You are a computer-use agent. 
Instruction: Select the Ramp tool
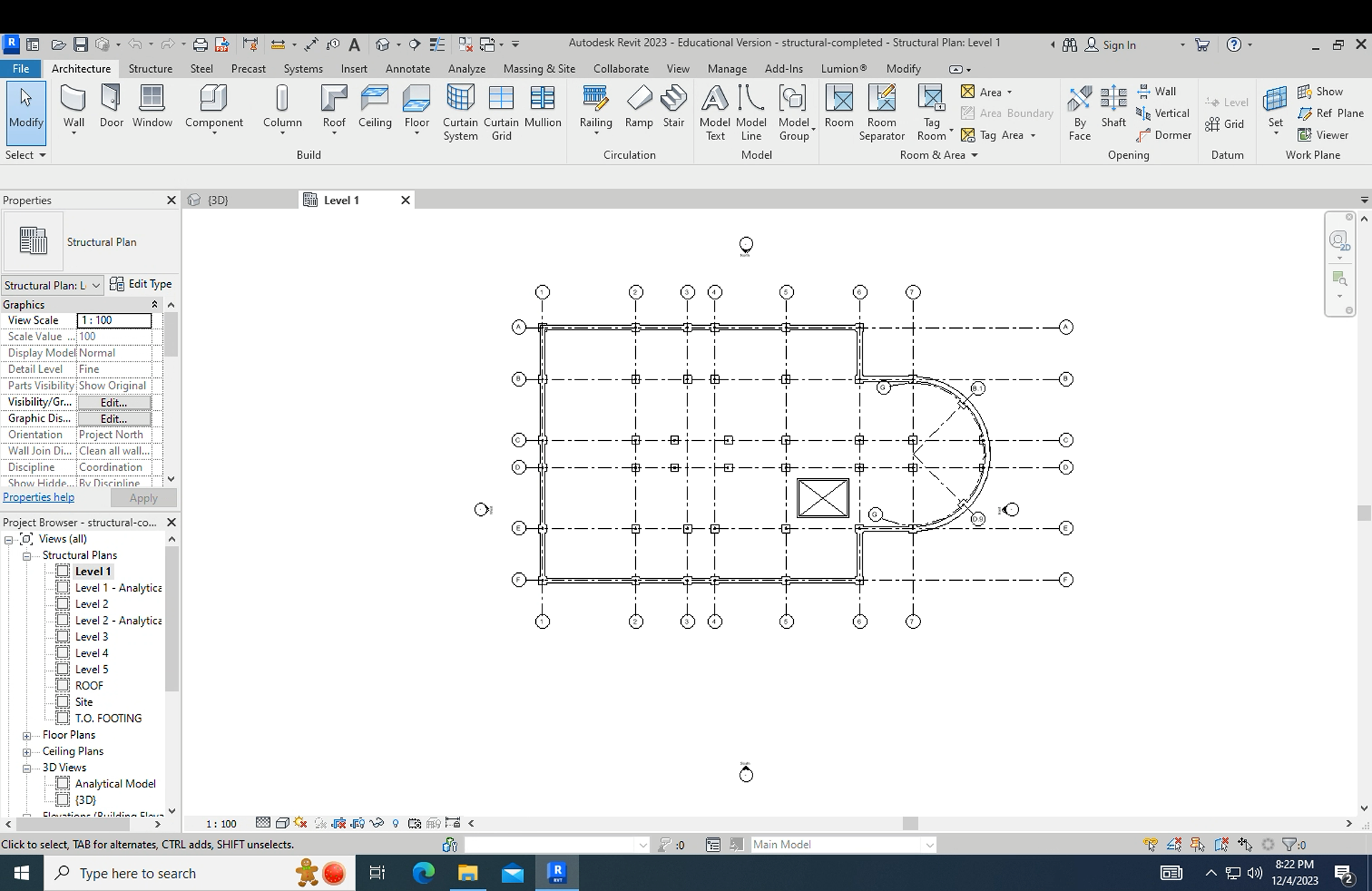[639, 107]
